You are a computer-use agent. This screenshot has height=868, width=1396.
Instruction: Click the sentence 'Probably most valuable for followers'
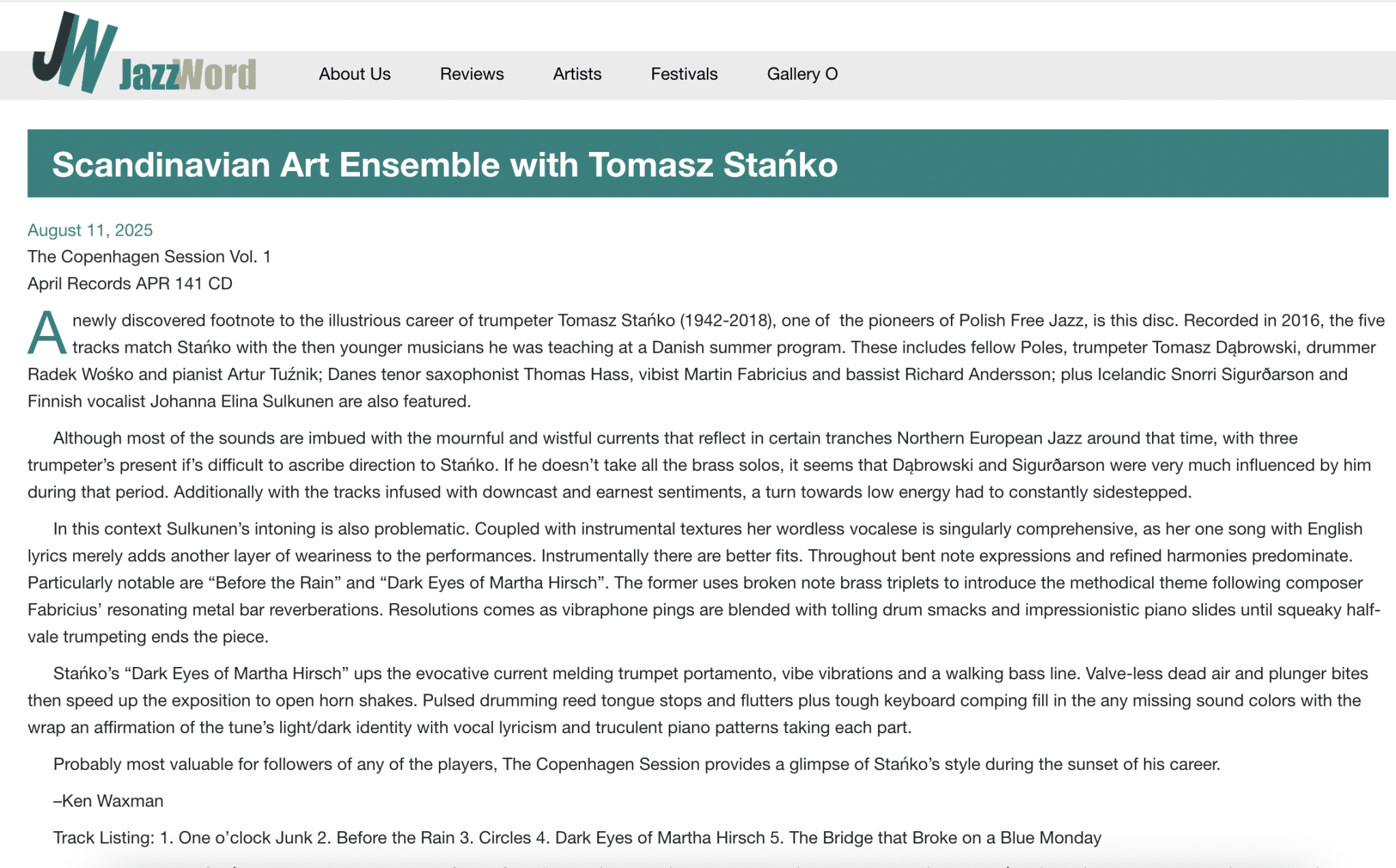click(637, 764)
